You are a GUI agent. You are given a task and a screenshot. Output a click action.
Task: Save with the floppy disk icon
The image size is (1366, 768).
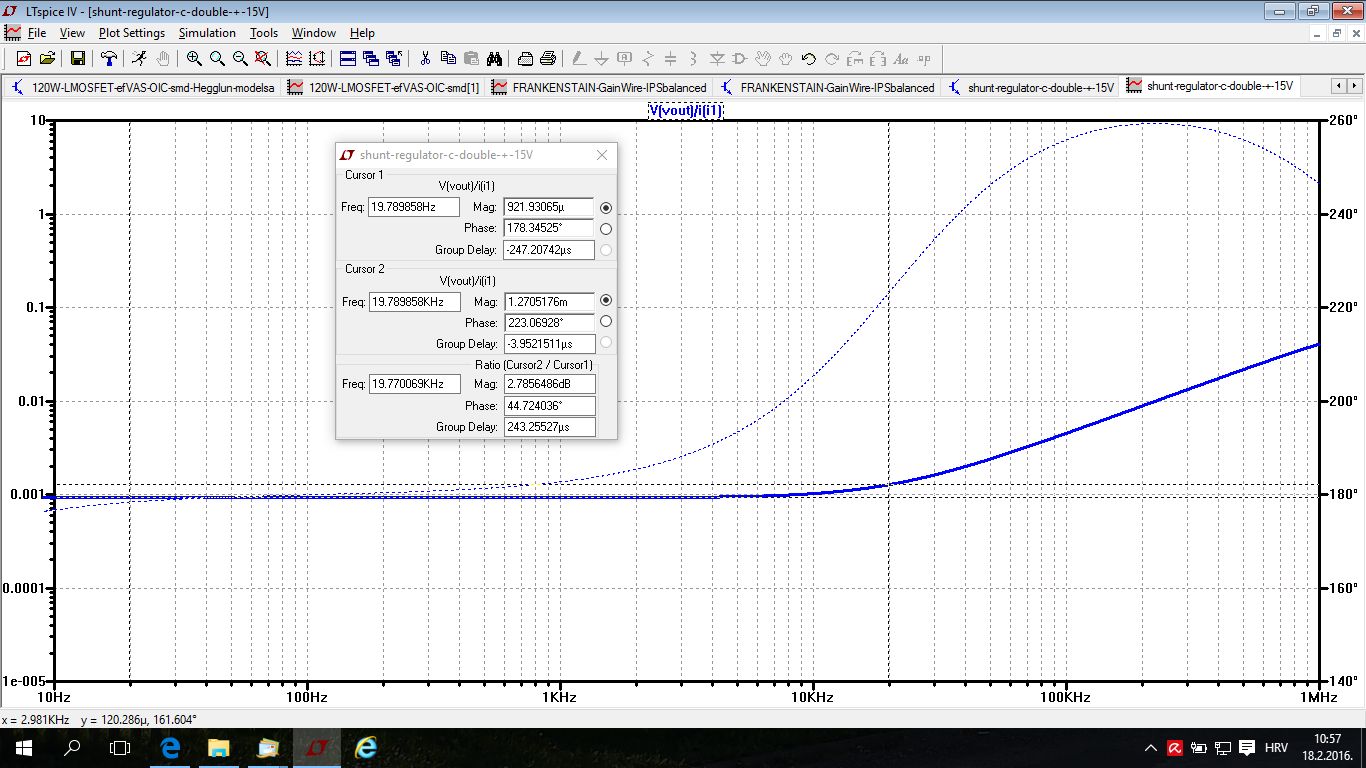[78, 58]
